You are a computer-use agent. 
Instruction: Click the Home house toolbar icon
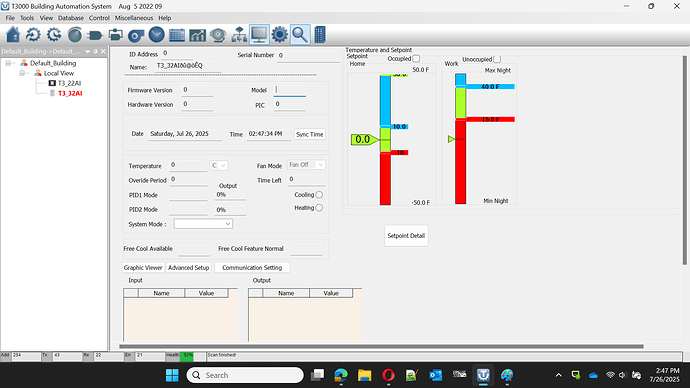pos(13,34)
